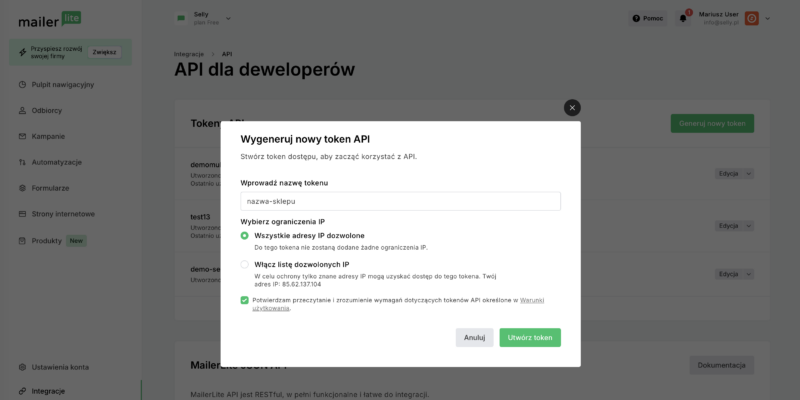Click Edycja button for demomul token
This screenshot has width=800, height=400.
[x=729, y=174]
